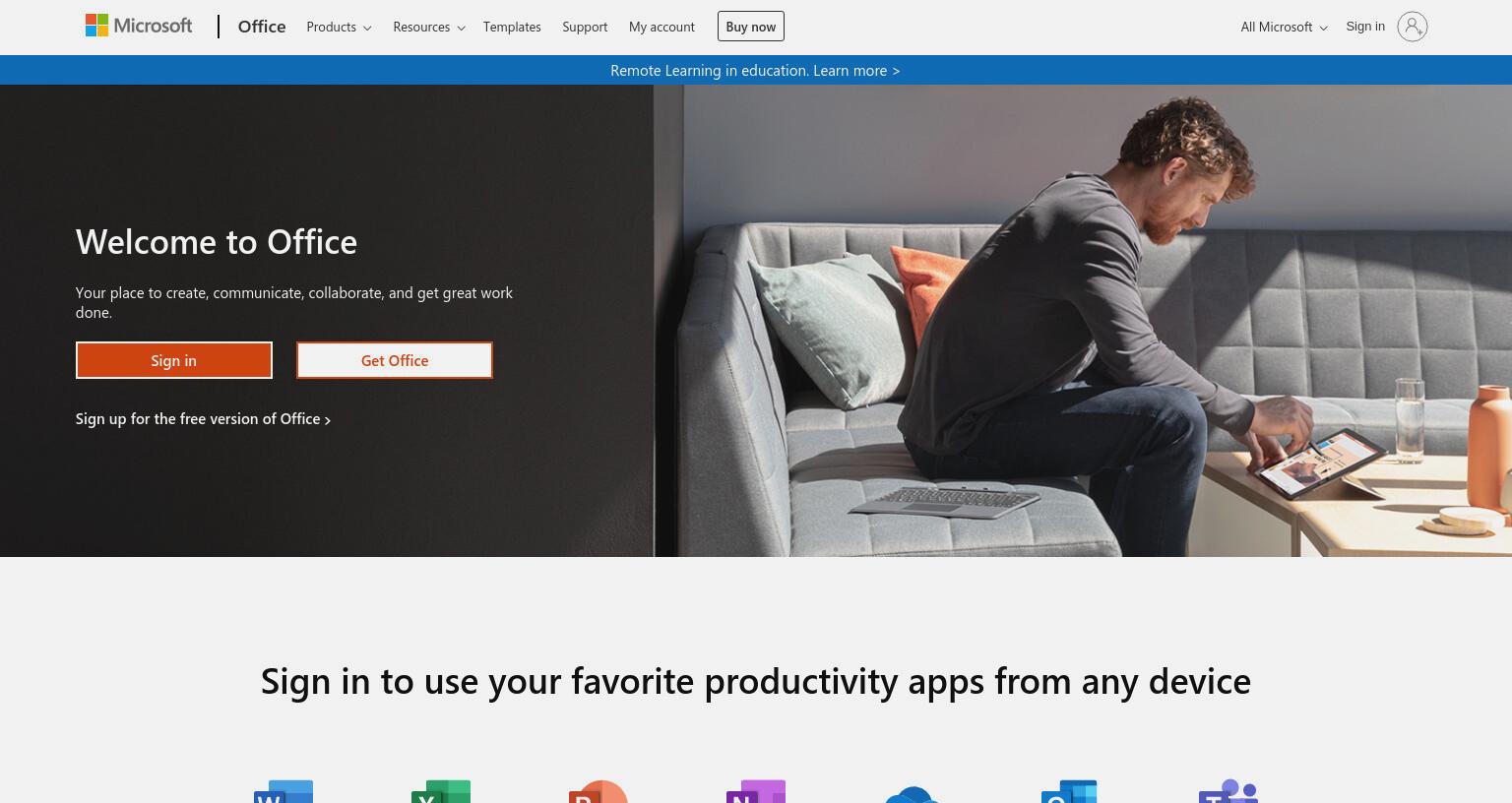Open the Excel app icon
1512x803 pixels.
(x=441, y=791)
